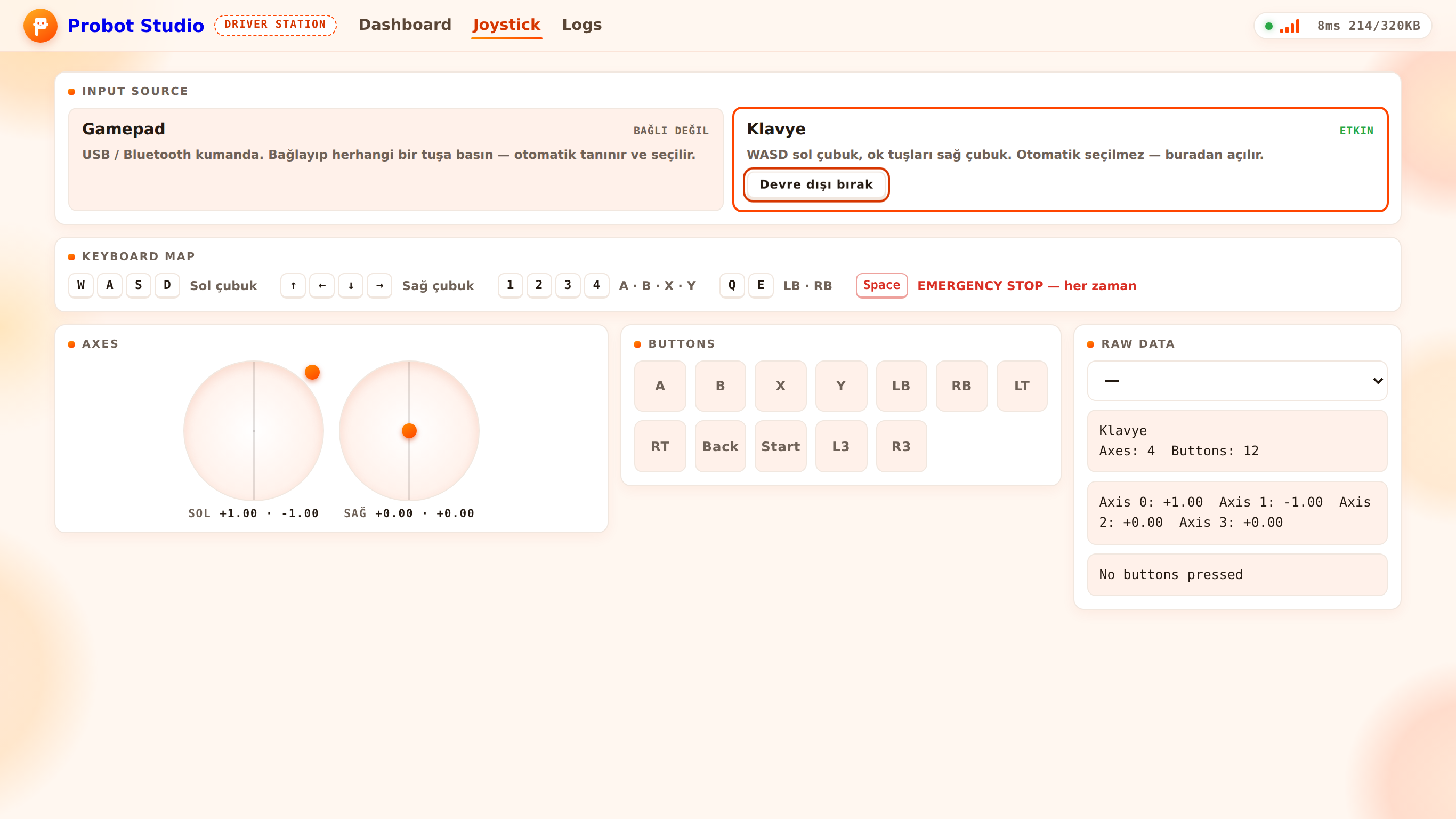This screenshot has width=1456, height=819.
Task: Click the green connection status dot
Action: [x=1269, y=26]
